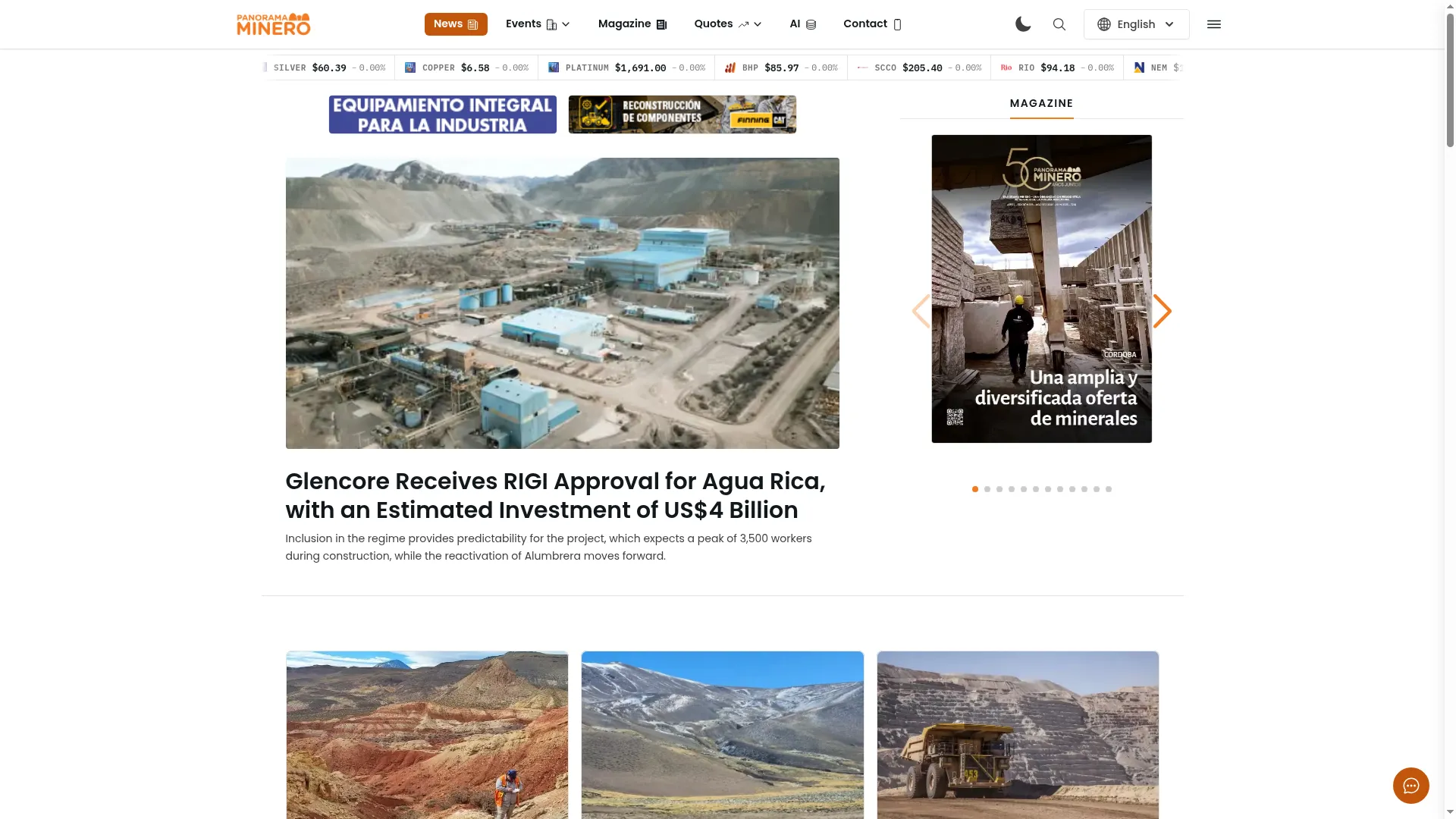Open the English language dropdown
The width and height of the screenshot is (1456, 819).
[x=1136, y=24]
